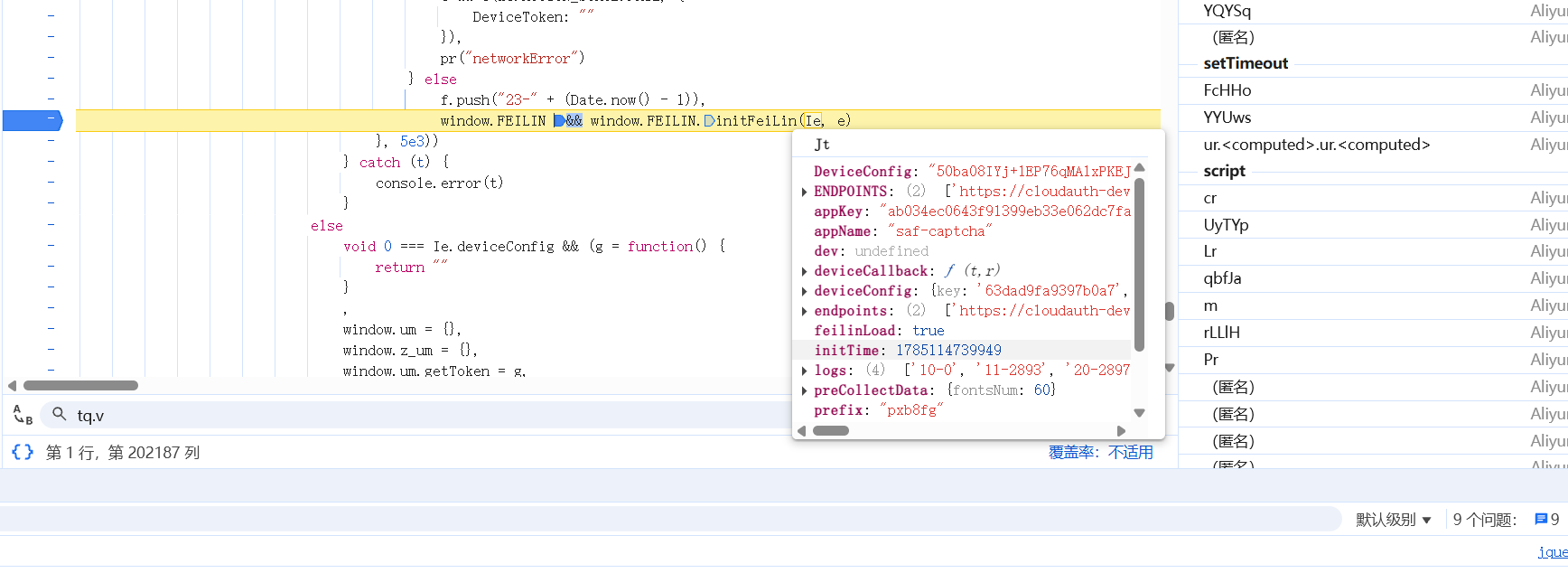Screen dimensions: 1568x573
Task: Click the popup's vertical scrollbar thumb
Action: tap(1140, 264)
